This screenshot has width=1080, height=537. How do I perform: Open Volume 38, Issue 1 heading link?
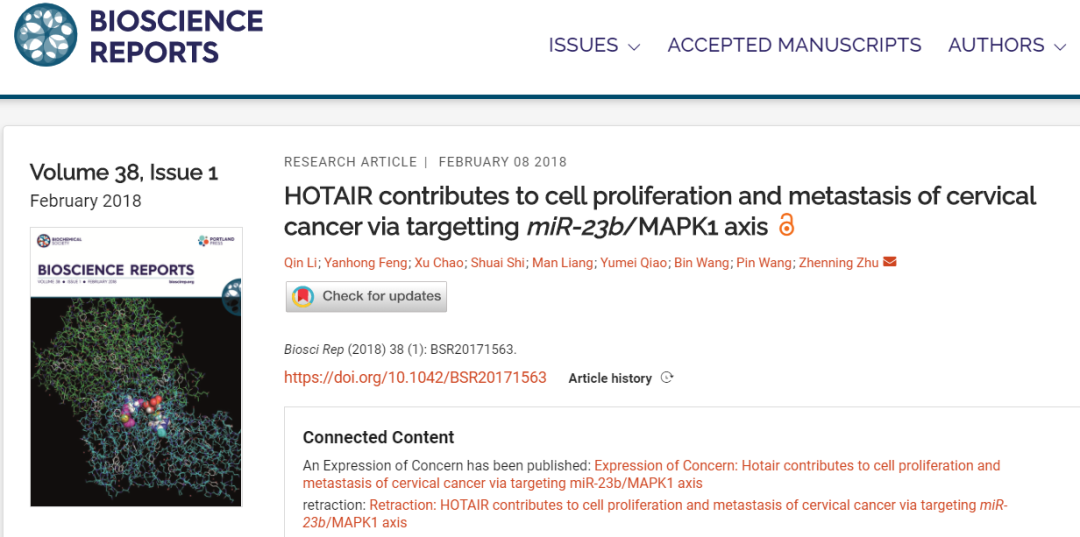(x=124, y=172)
